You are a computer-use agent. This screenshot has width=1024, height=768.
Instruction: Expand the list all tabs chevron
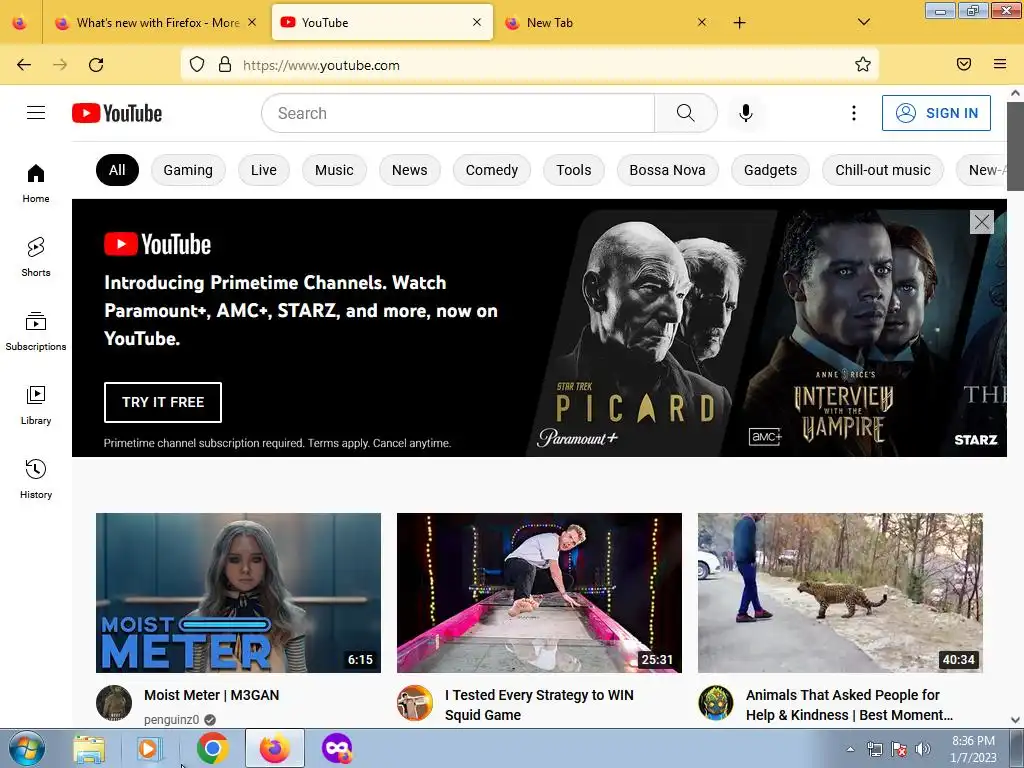[863, 22]
